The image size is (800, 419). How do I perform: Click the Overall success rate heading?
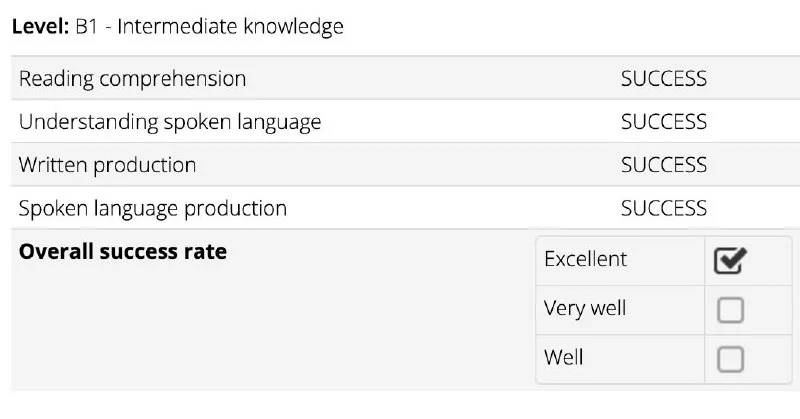pos(123,252)
